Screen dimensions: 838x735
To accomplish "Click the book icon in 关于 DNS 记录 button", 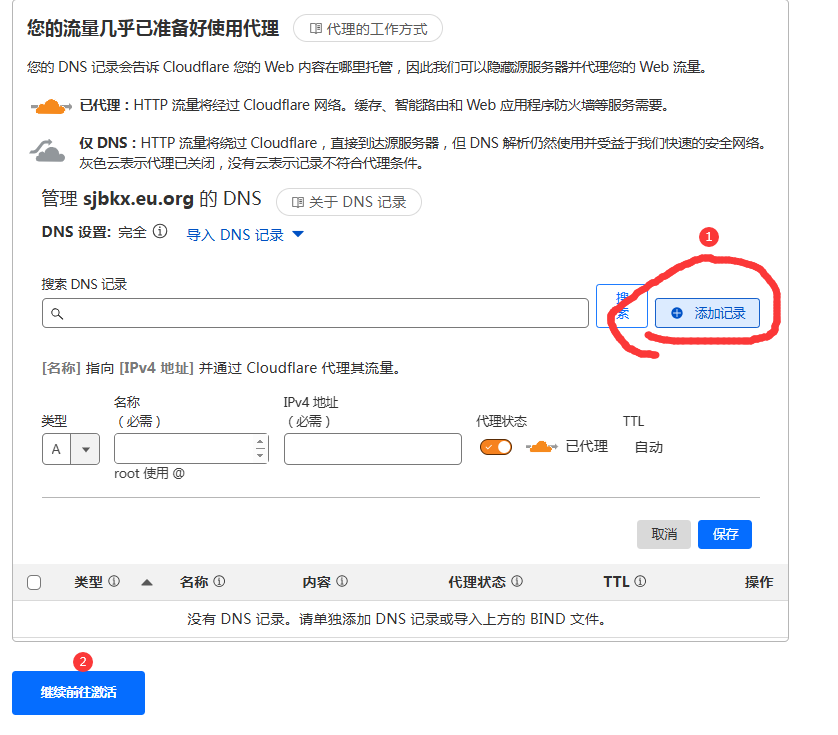I will click(298, 202).
